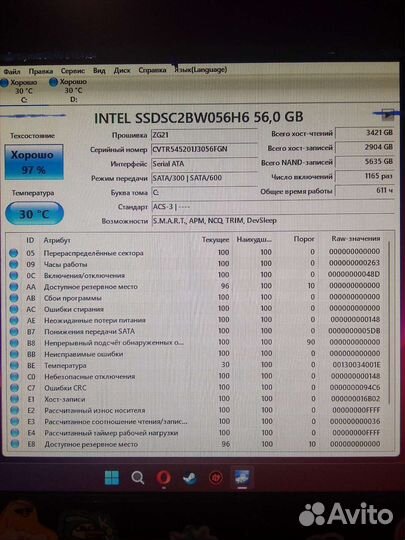Open Steam from the taskbar
This screenshot has width=405, height=540.
click(x=190, y=478)
